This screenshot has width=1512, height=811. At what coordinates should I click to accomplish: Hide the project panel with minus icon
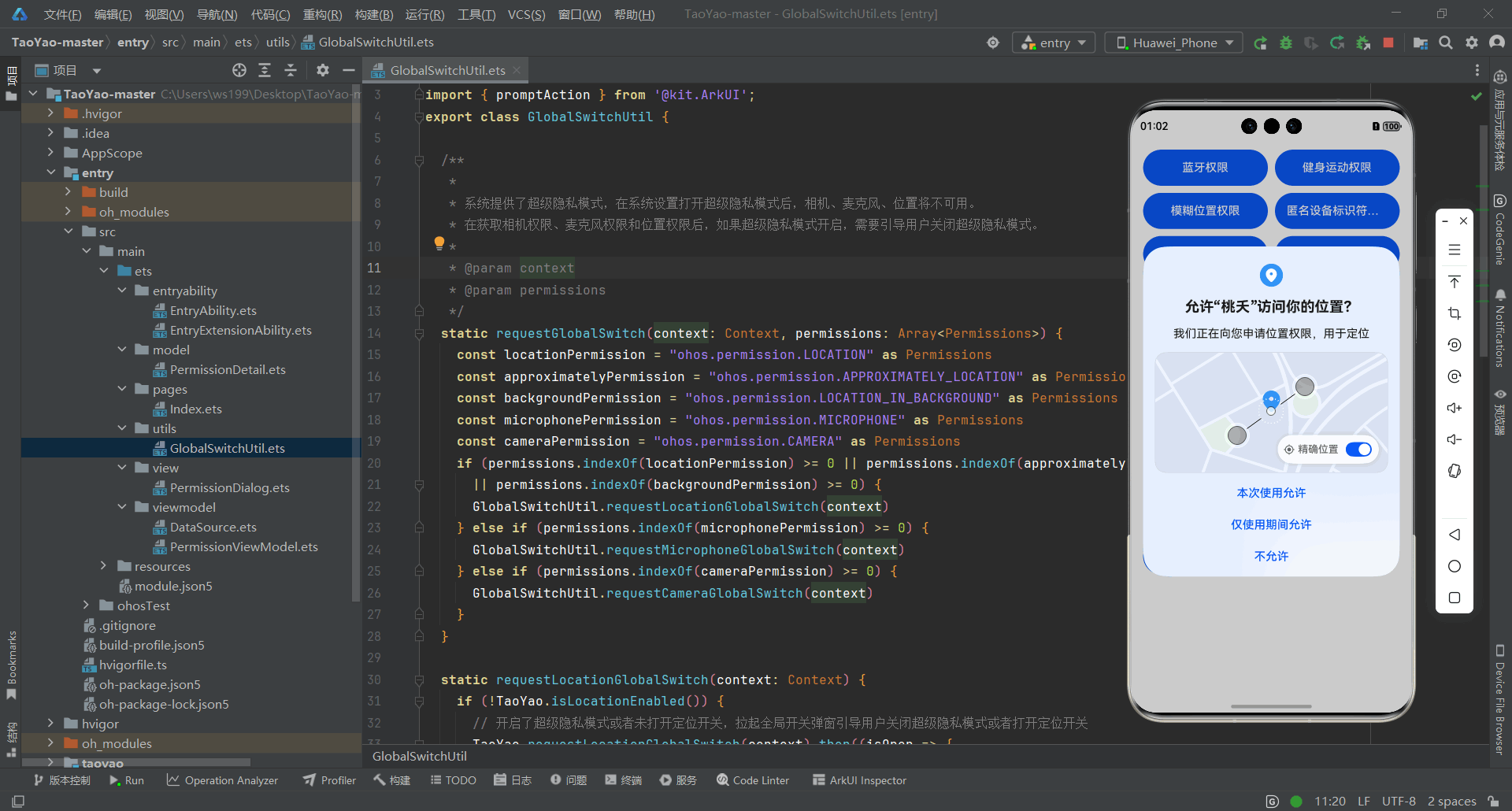pyautogui.click(x=348, y=70)
